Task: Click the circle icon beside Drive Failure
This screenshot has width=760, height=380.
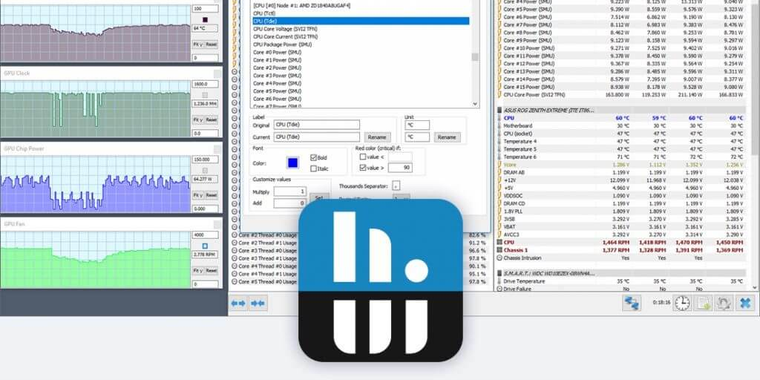Action: coord(500,289)
